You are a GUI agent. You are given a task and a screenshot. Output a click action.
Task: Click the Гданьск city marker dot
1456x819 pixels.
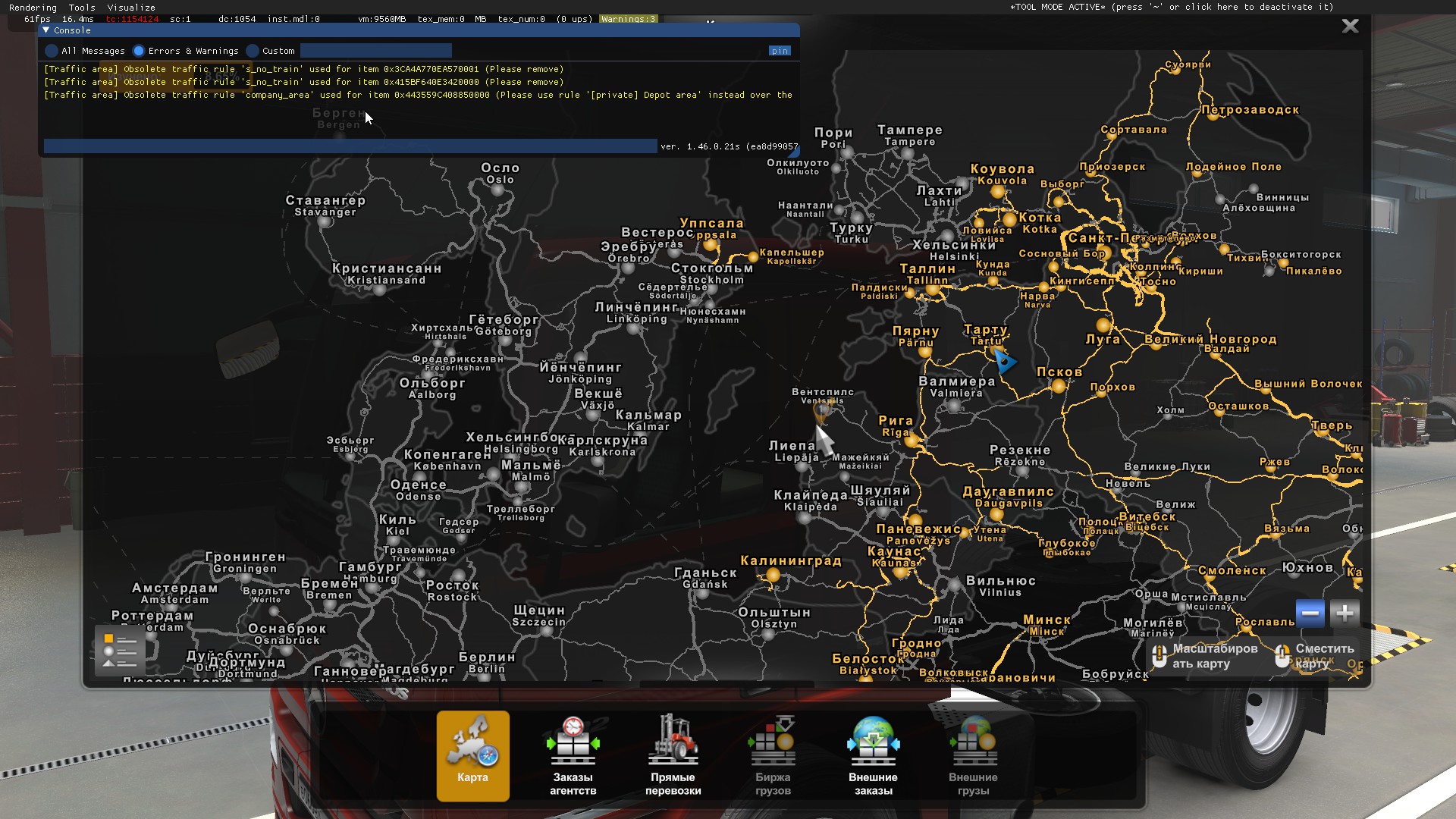(703, 593)
